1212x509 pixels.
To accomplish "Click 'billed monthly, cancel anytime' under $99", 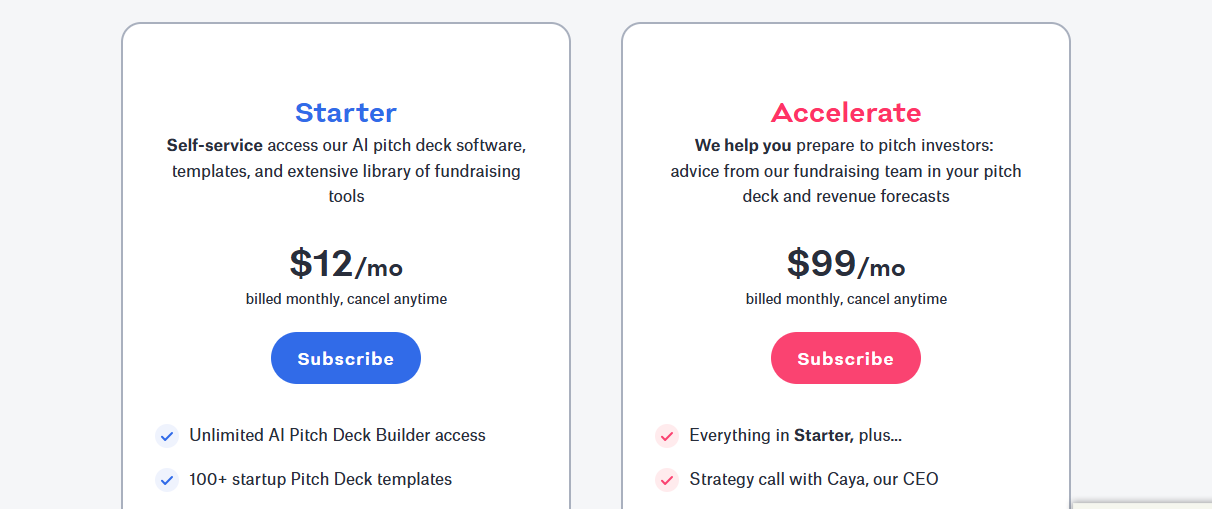I will pyautogui.click(x=846, y=299).
